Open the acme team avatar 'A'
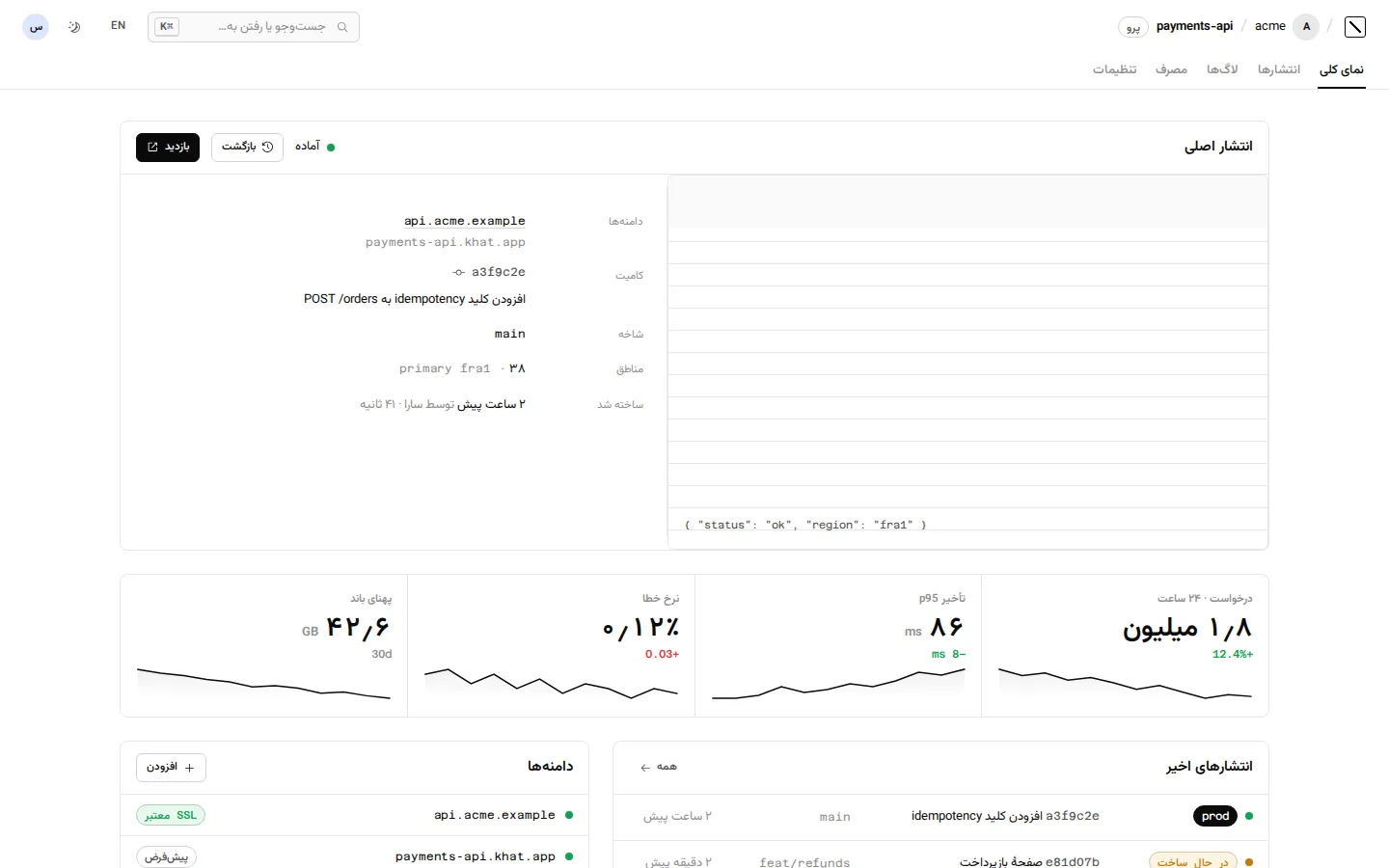Screen dimensions: 1389x868 [x=1306, y=27]
